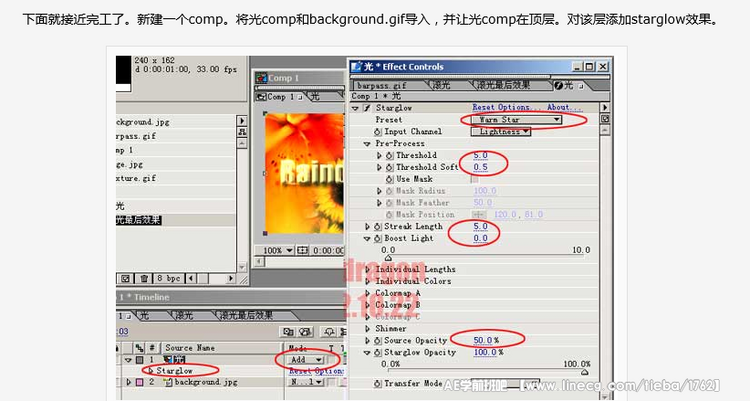Click the Threshold value 5.0
Screen dimensions: 750x401
480,156
